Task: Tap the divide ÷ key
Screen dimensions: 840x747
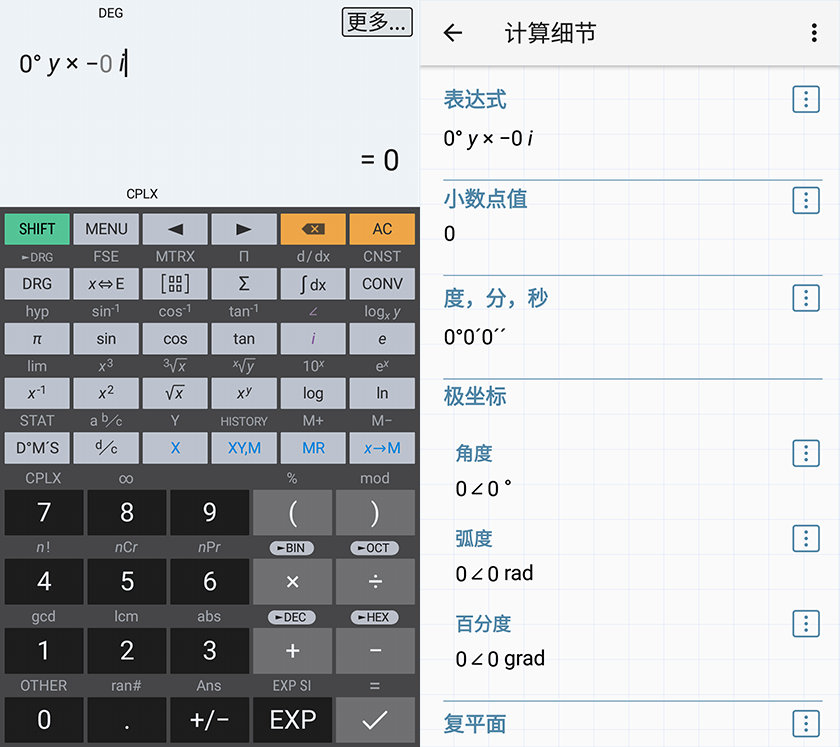Action: (376, 581)
